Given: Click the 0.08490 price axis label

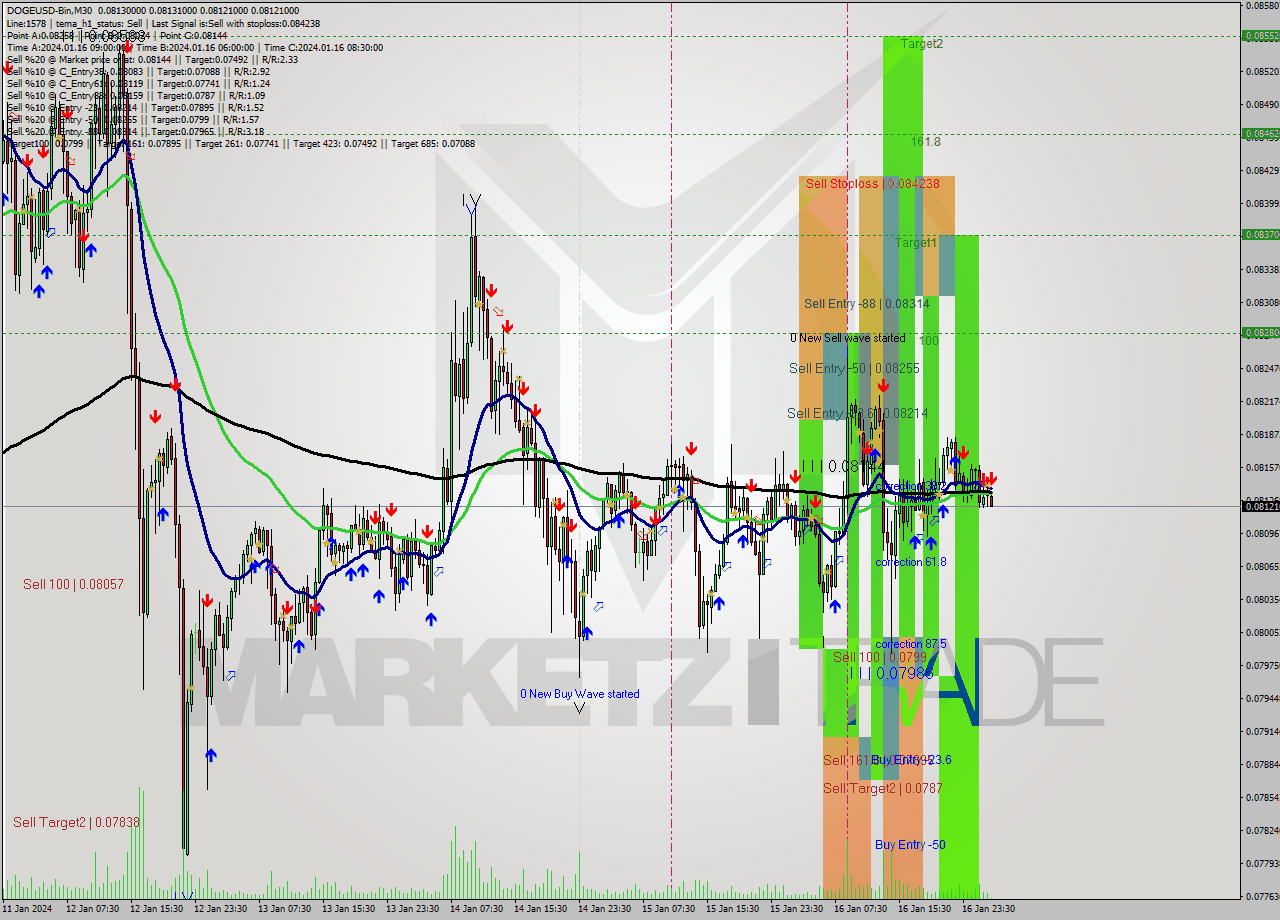Looking at the screenshot, I should (1262, 104).
